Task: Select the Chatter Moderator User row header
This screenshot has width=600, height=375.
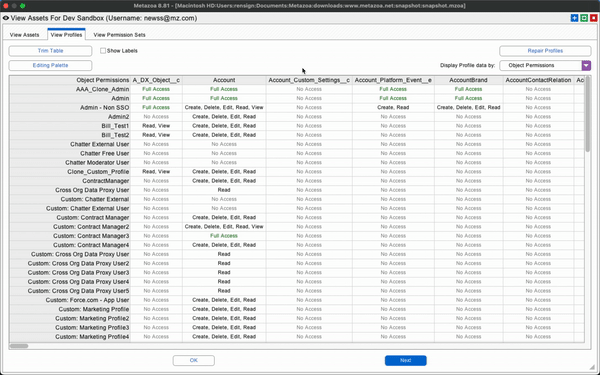Action: pos(70,163)
